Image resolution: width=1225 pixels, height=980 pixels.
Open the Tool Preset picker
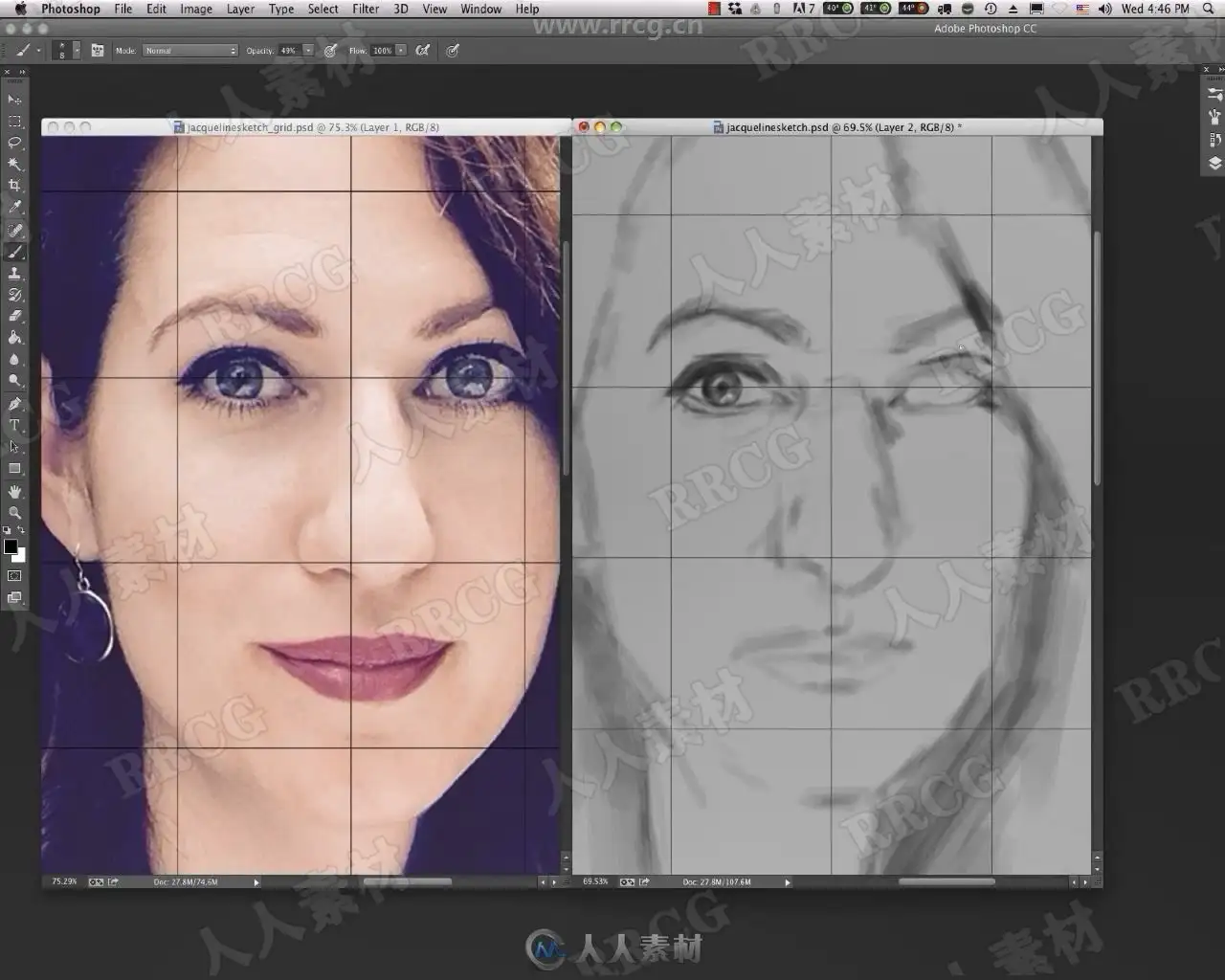pyautogui.click(x=27, y=50)
